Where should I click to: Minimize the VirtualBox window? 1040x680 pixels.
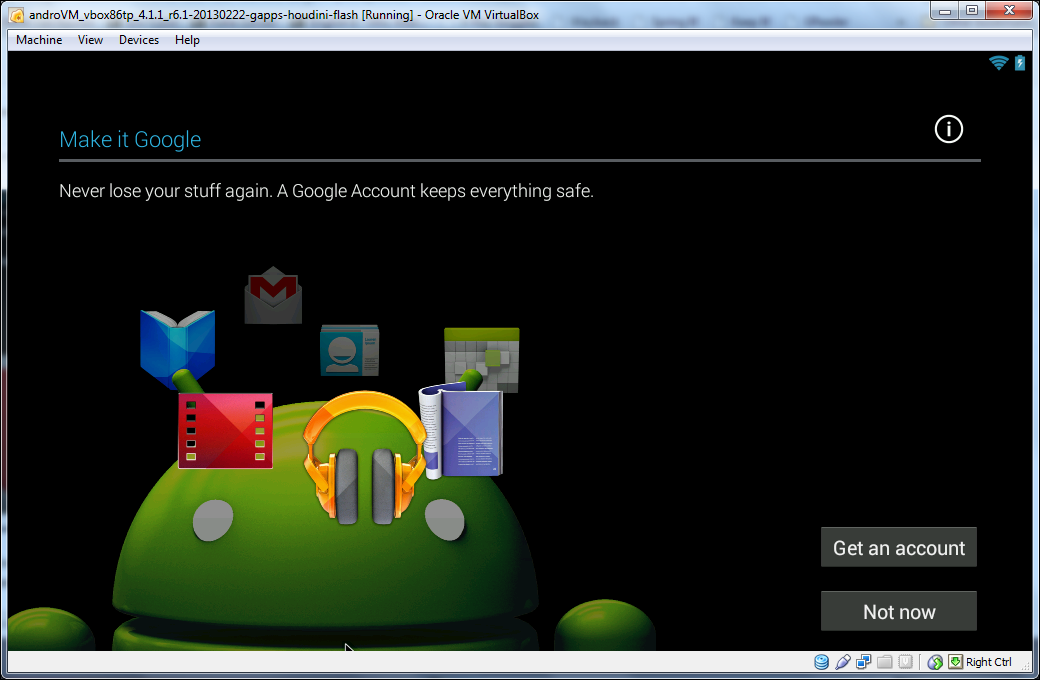click(x=945, y=10)
